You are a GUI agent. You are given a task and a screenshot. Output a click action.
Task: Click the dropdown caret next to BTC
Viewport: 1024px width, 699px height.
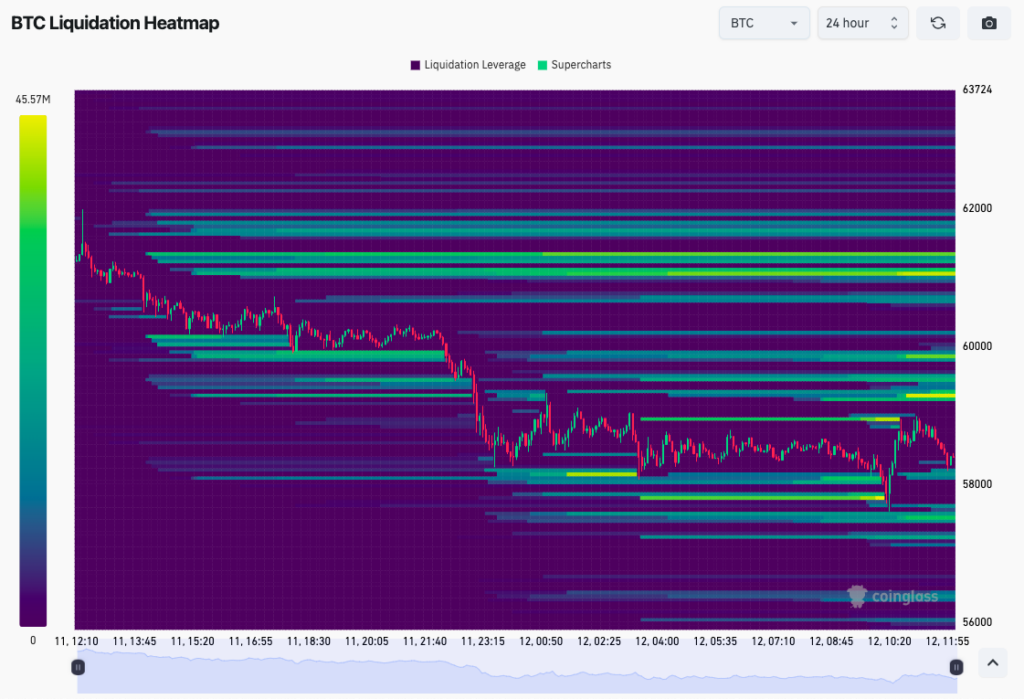pyautogui.click(x=795, y=22)
